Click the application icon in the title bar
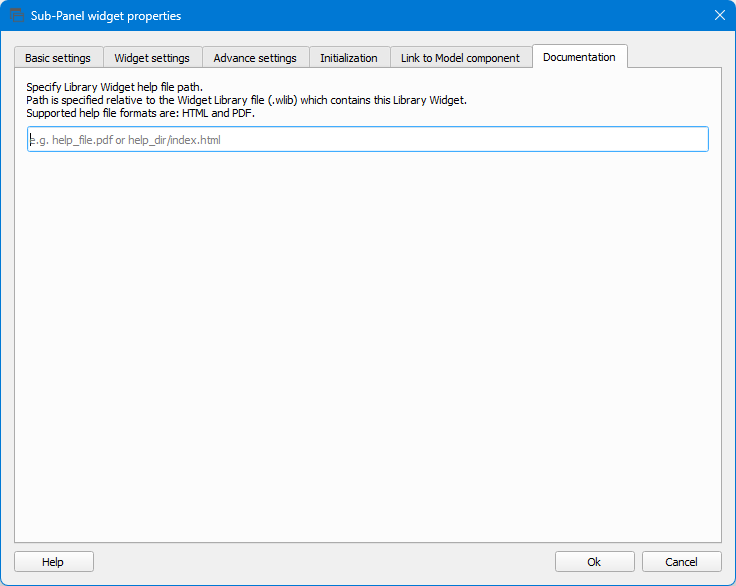736x586 pixels. [16, 15]
